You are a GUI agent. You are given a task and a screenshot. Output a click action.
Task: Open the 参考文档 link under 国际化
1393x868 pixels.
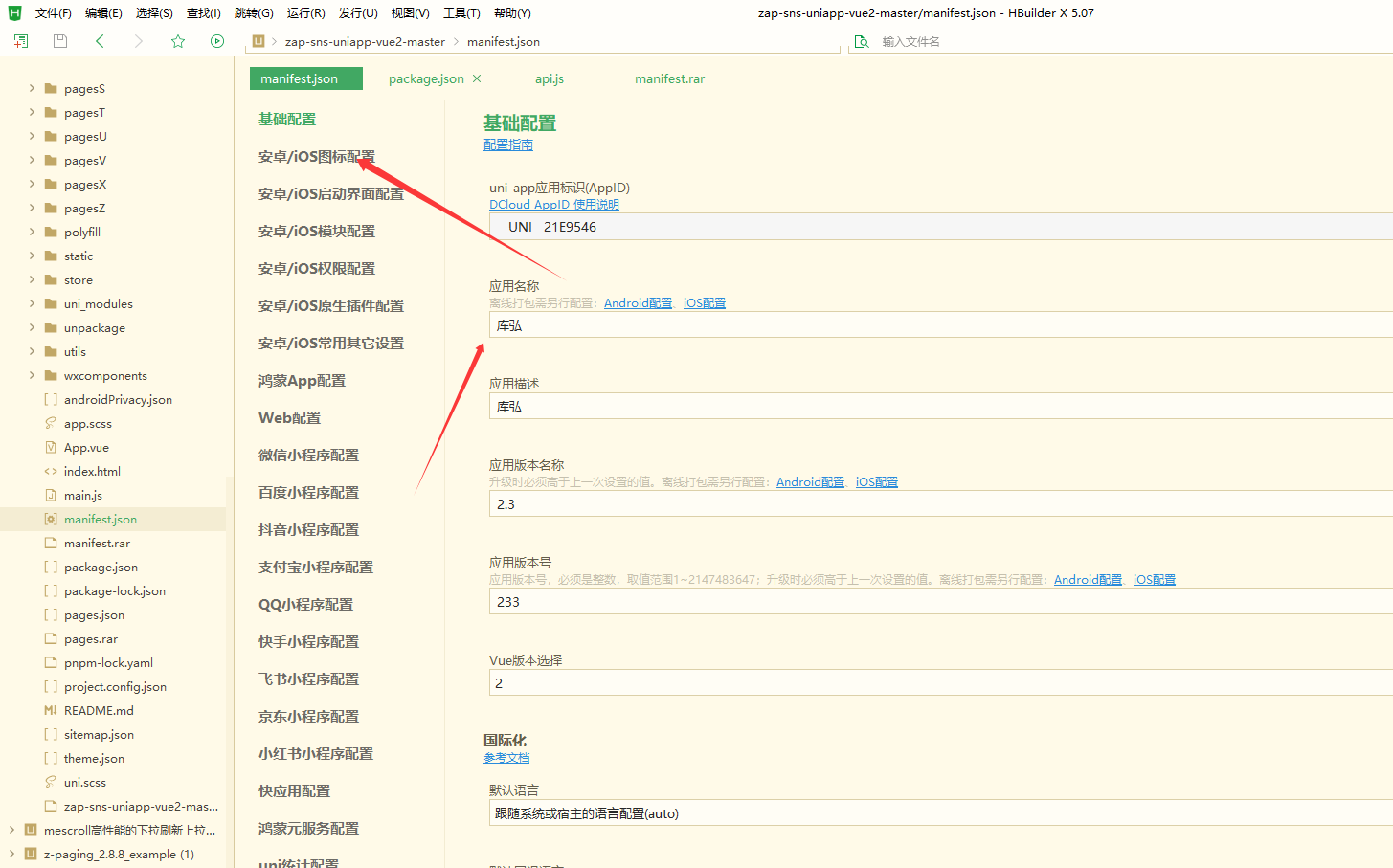coord(506,757)
